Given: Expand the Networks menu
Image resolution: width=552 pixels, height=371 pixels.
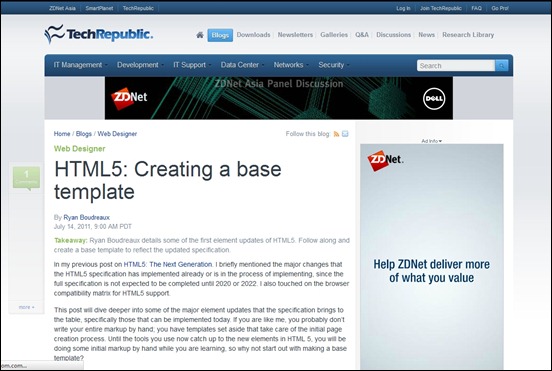Looking at the screenshot, I should [290, 65].
